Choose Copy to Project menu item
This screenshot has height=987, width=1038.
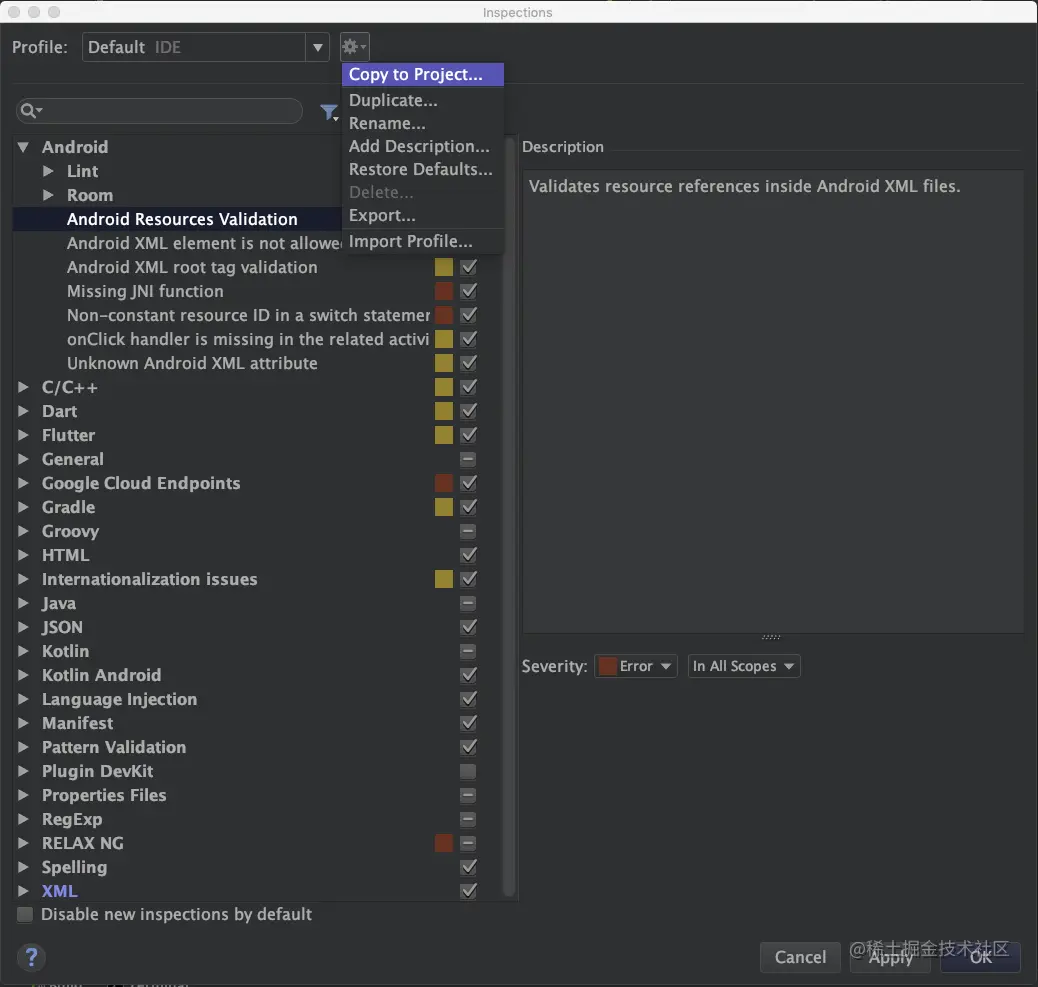[x=422, y=74]
